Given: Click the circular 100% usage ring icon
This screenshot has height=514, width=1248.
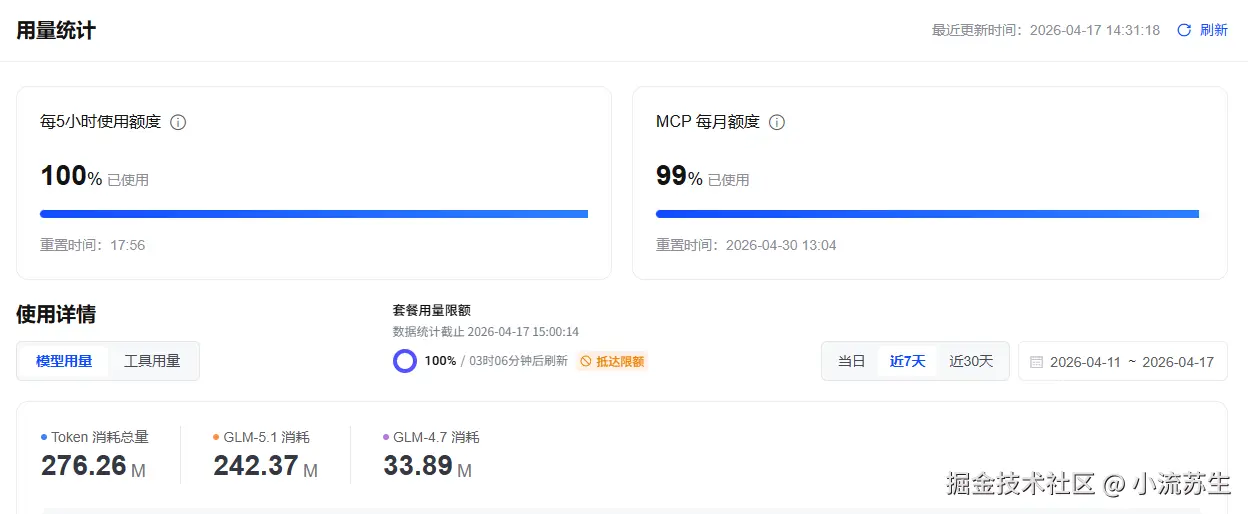Looking at the screenshot, I should click(x=405, y=361).
